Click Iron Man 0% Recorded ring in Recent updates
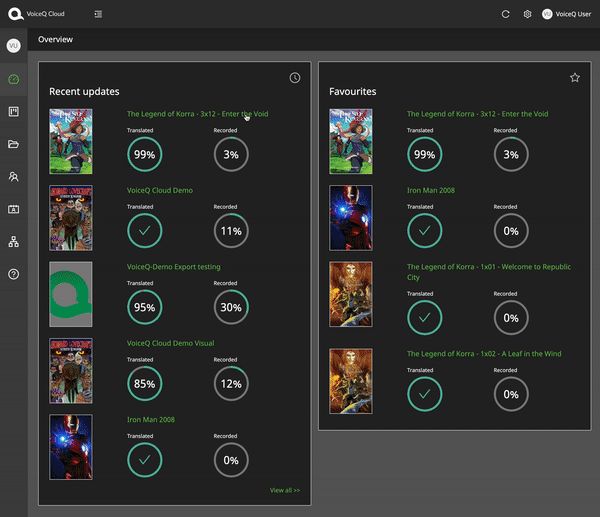 coord(231,460)
